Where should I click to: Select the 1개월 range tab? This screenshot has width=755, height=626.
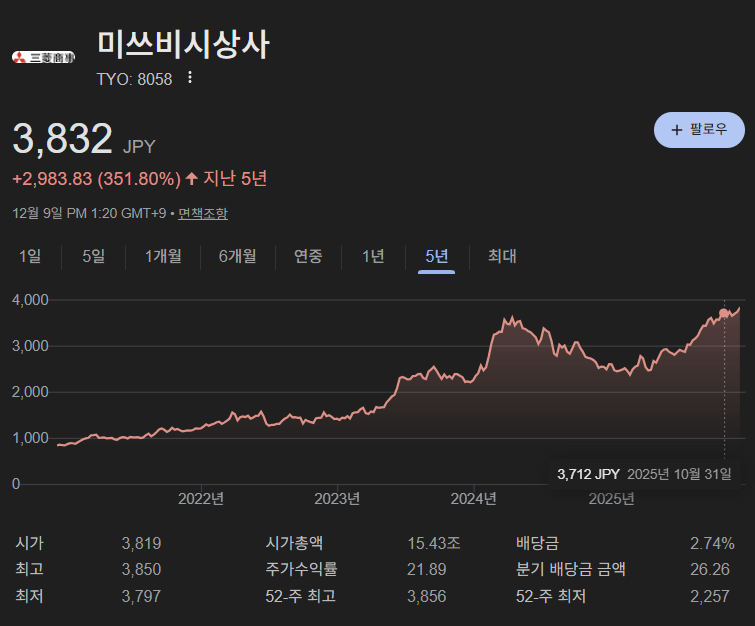pyautogui.click(x=163, y=256)
